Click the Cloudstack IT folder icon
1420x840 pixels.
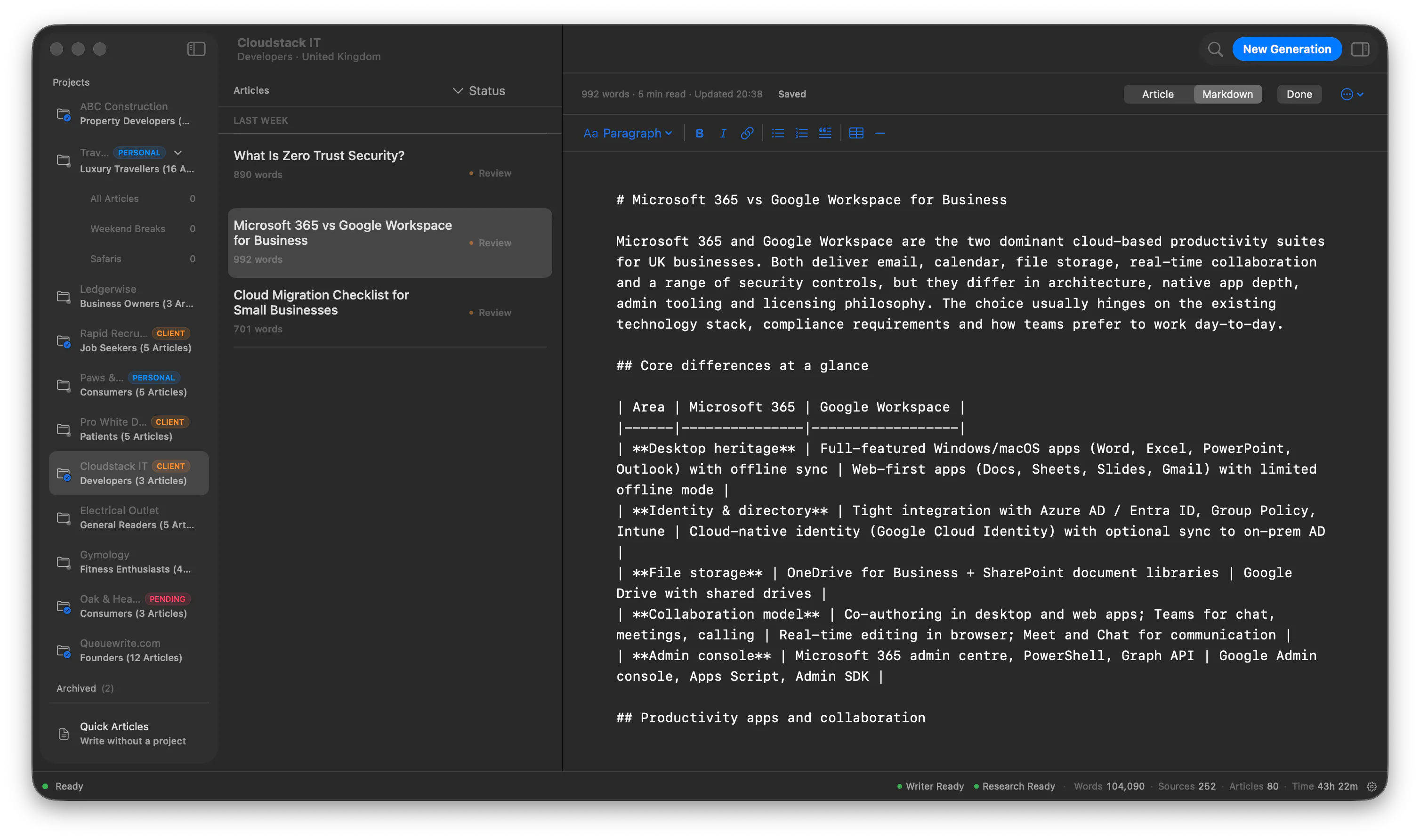coord(64,473)
